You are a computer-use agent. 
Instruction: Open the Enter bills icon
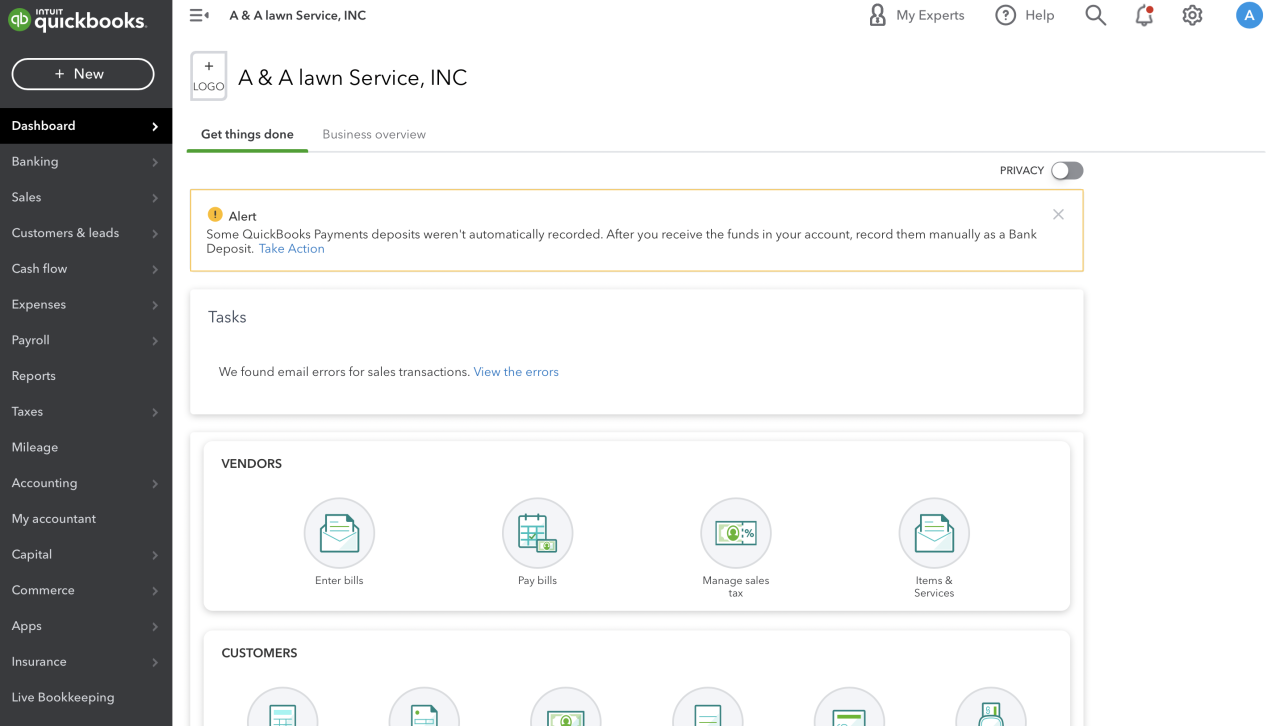pyautogui.click(x=339, y=533)
